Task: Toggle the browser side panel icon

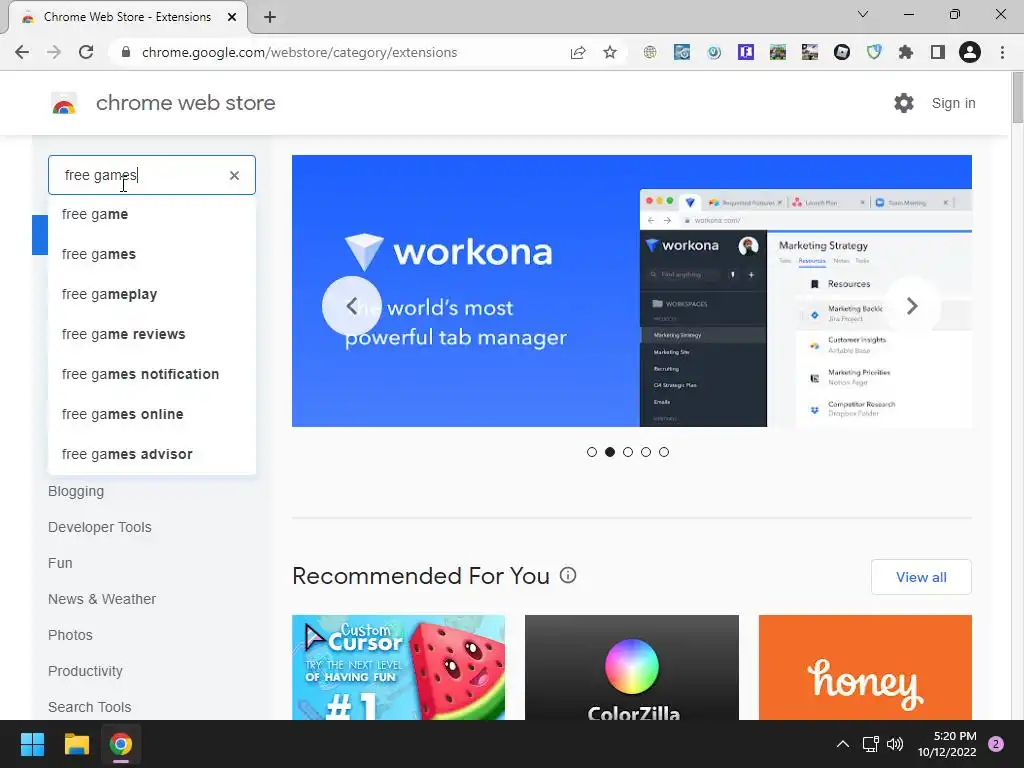Action: [938, 52]
